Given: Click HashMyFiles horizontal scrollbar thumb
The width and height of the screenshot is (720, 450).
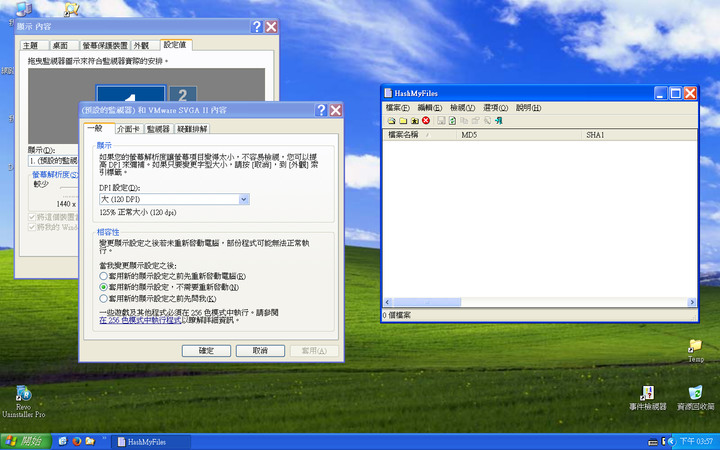Looking at the screenshot, I should (x=427, y=302).
